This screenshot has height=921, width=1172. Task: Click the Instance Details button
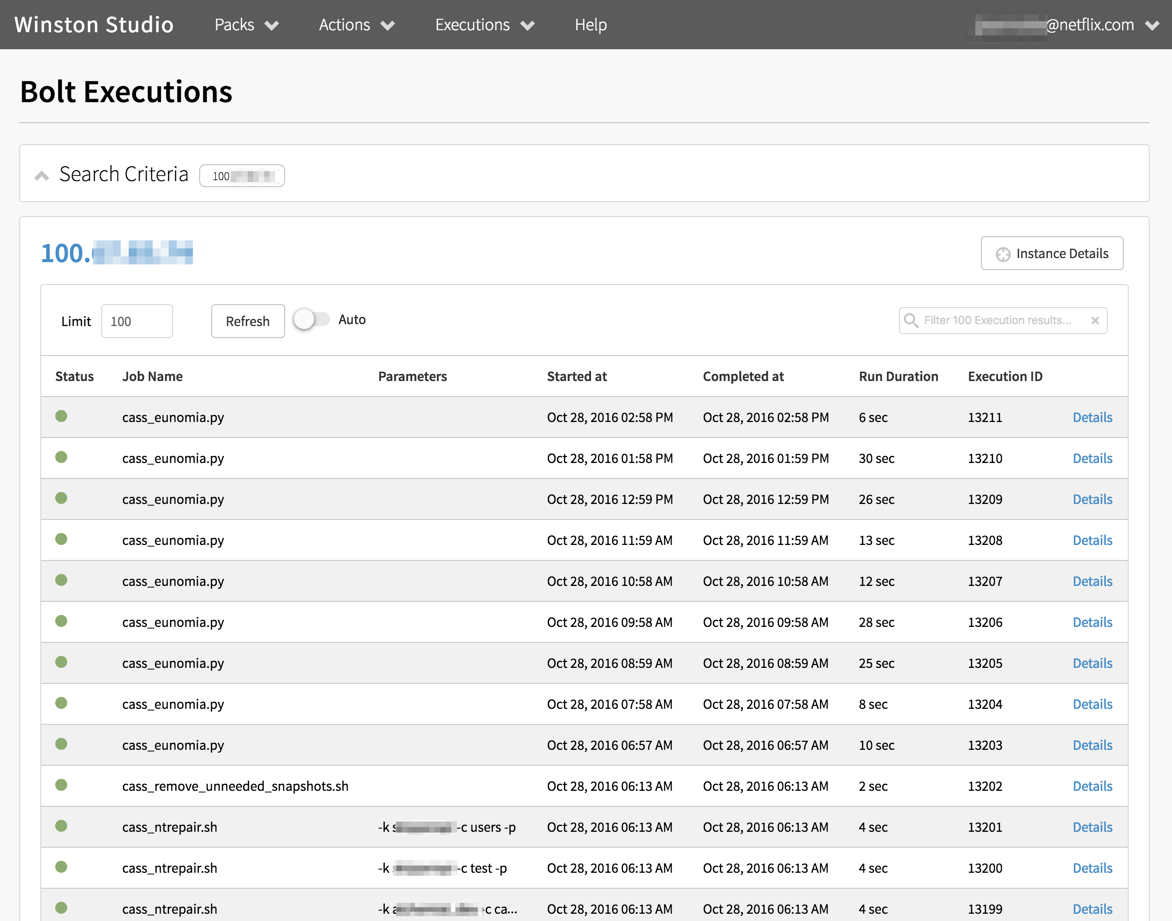click(x=1052, y=254)
